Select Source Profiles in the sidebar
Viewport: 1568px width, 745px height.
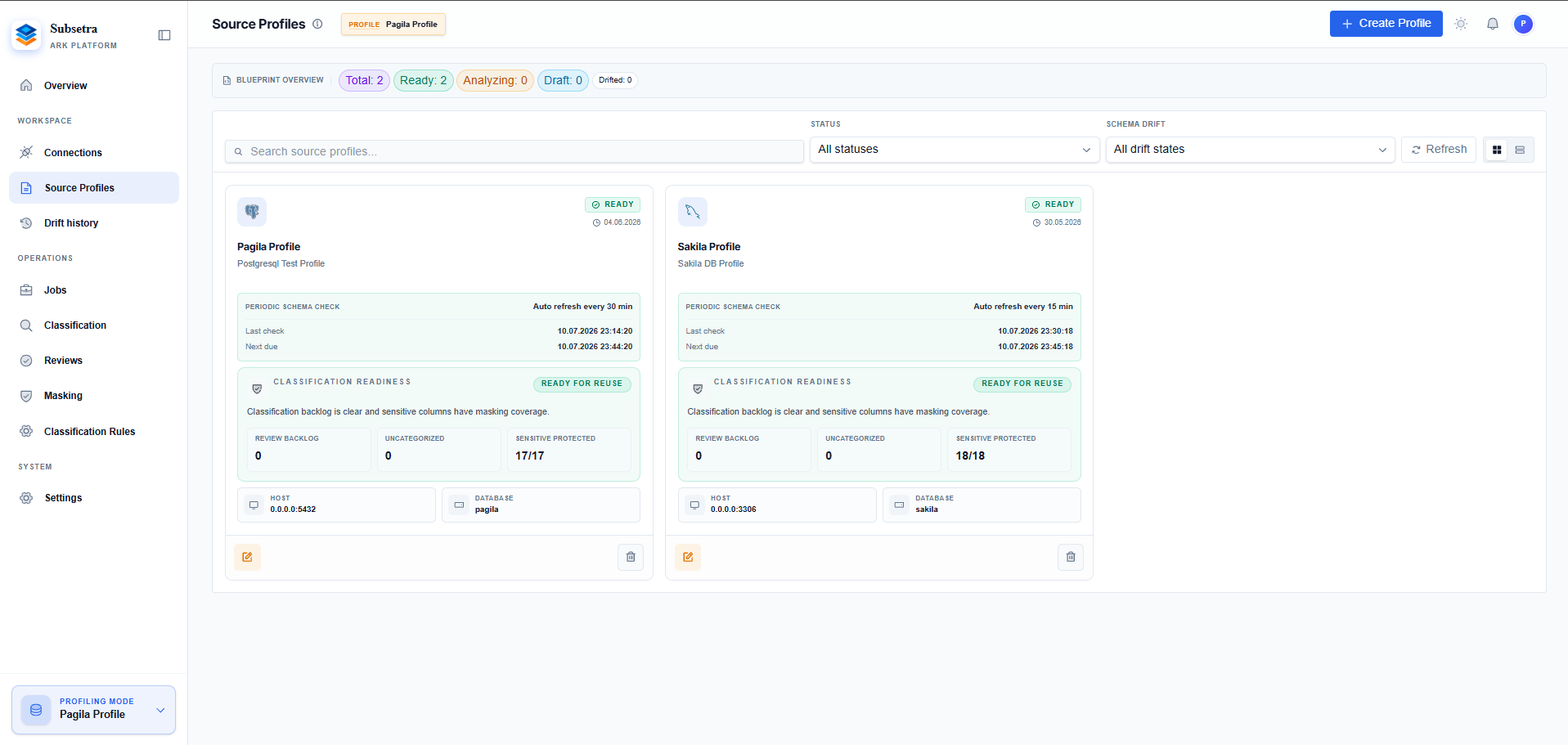point(94,188)
